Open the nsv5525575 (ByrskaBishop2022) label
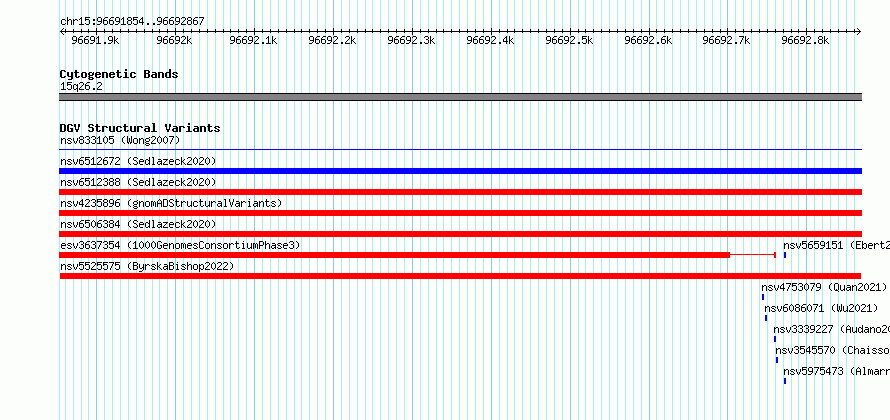 (x=147, y=266)
